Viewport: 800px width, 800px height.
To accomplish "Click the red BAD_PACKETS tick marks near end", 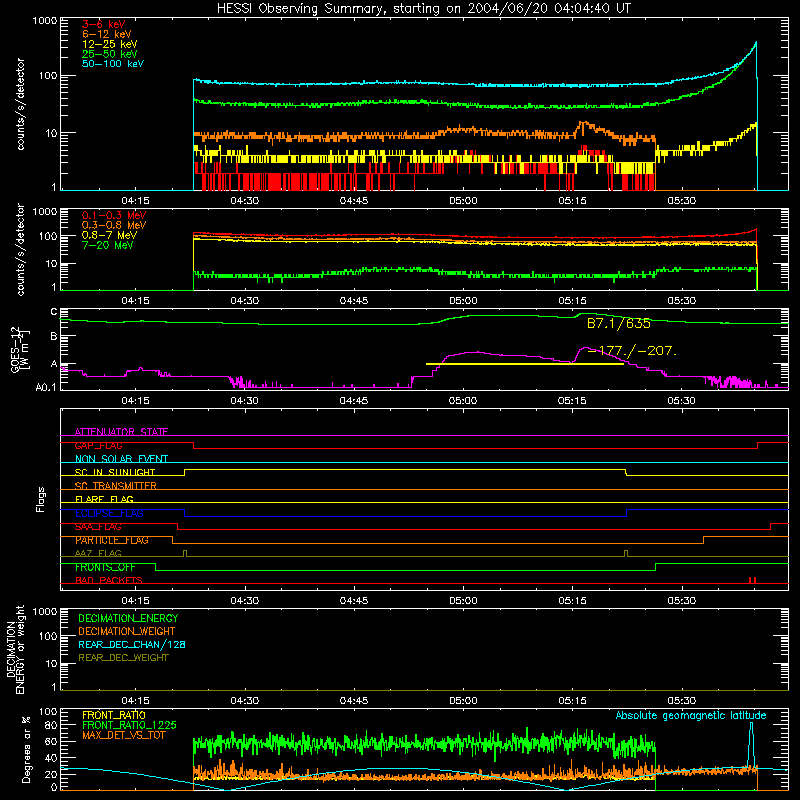I will pyautogui.click(x=752, y=580).
